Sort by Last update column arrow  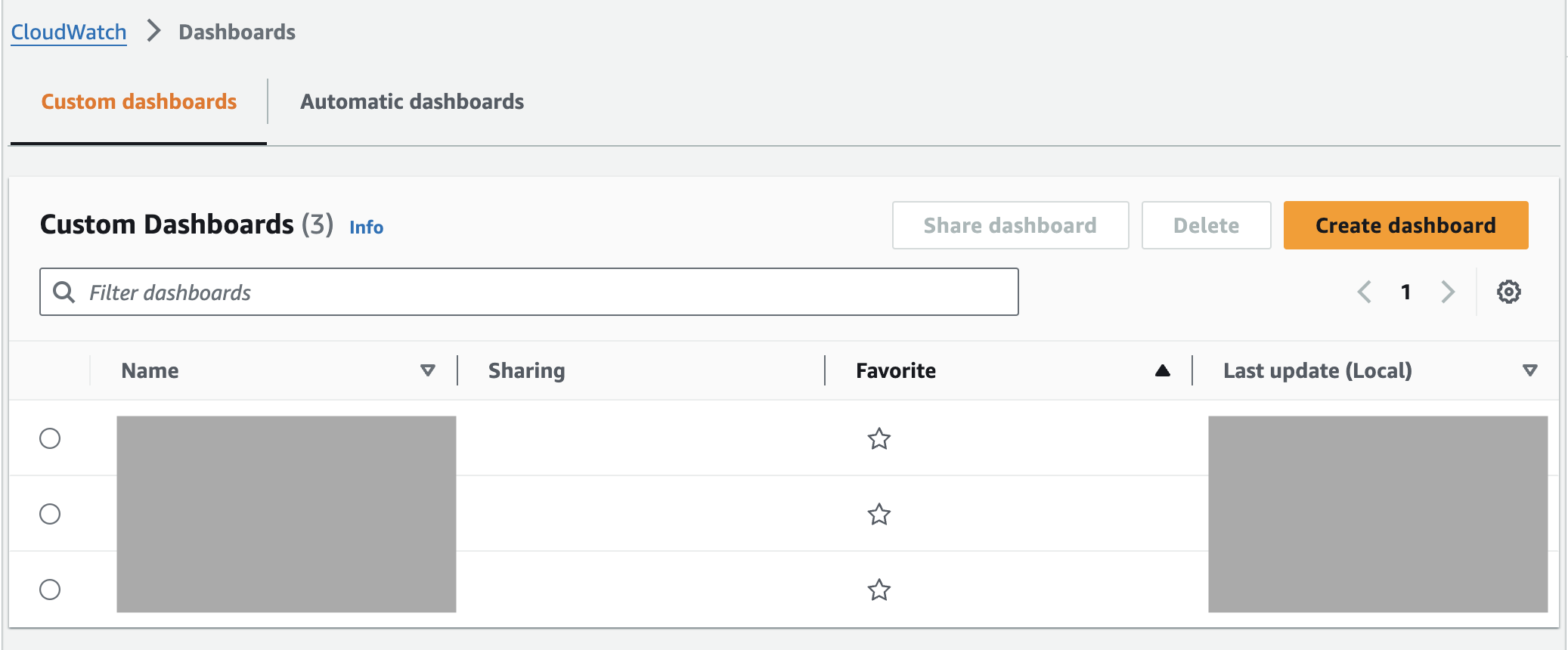pos(1530,370)
